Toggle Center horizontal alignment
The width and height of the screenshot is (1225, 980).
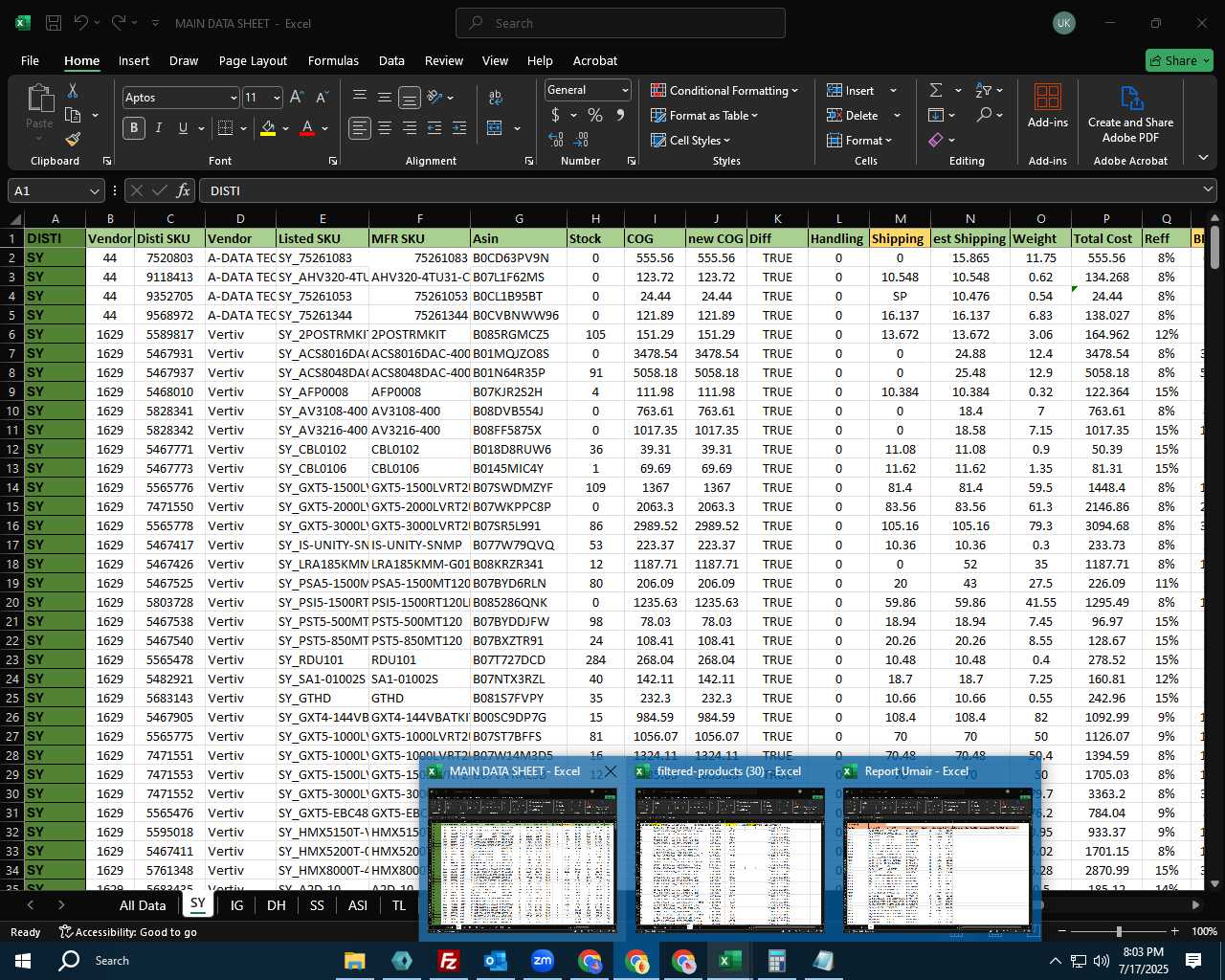pyautogui.click(x=385, y=128)
